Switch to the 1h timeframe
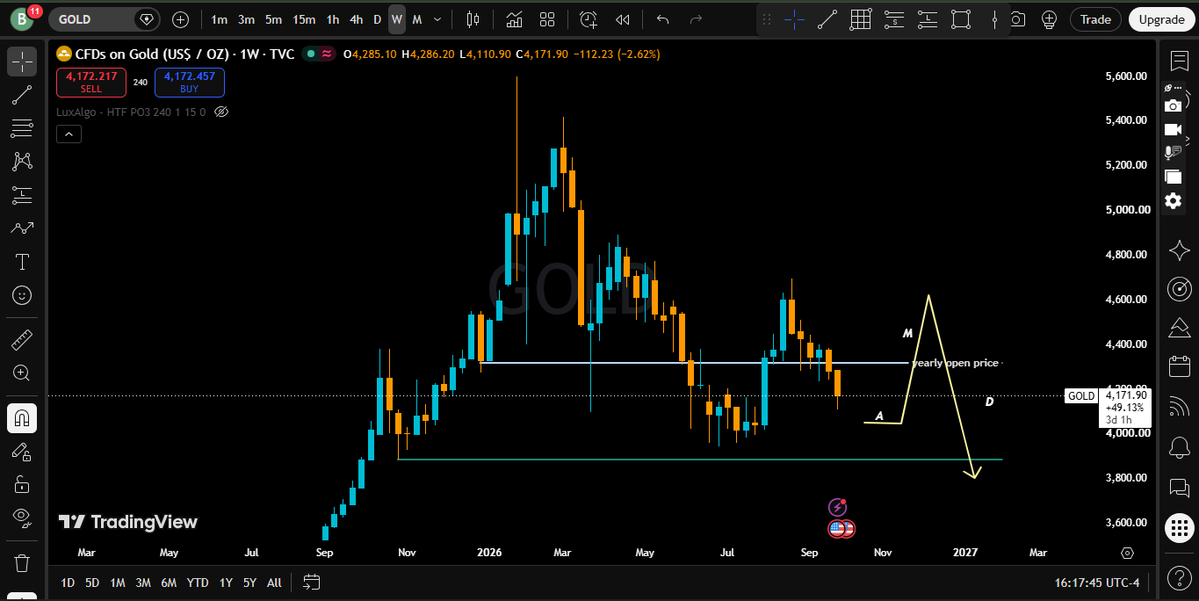This screenshot has width=1199, height=601. 333,19
